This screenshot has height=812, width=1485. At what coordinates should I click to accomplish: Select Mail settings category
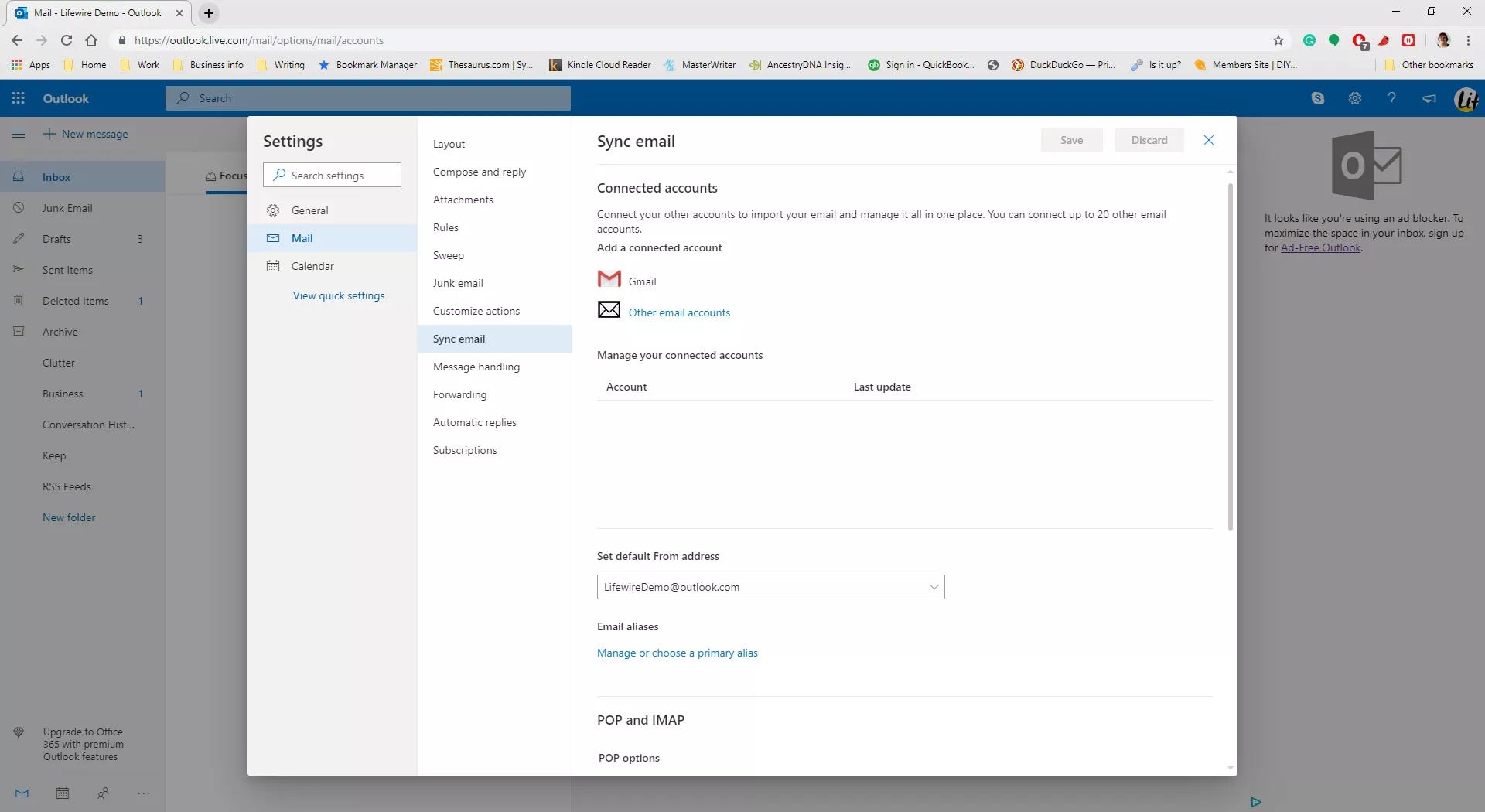pyautogui.click(x=333, y=238)
